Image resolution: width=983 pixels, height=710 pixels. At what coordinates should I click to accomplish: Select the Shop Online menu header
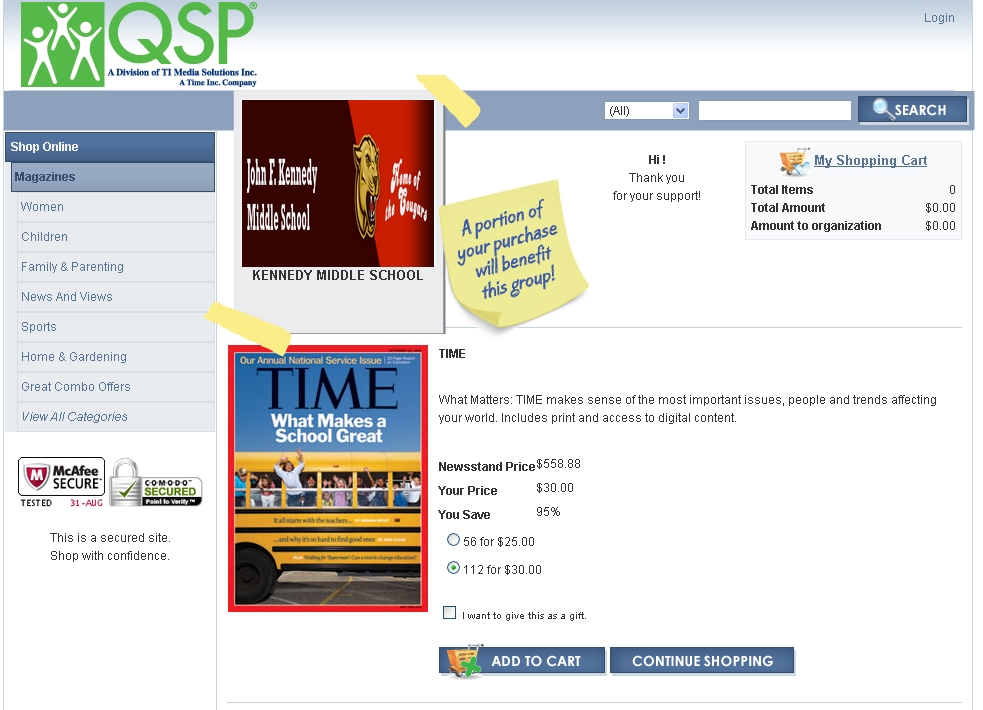pos(110,147)
